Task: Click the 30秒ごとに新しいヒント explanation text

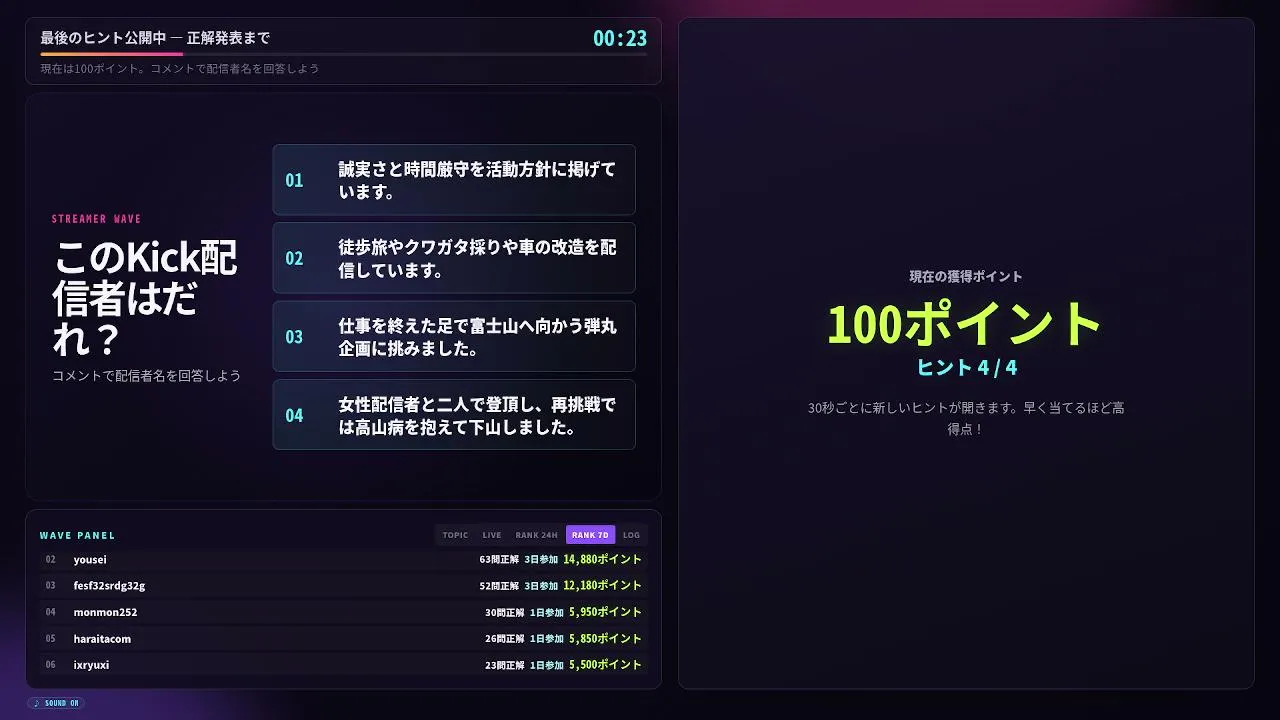Action: (966, 418)
